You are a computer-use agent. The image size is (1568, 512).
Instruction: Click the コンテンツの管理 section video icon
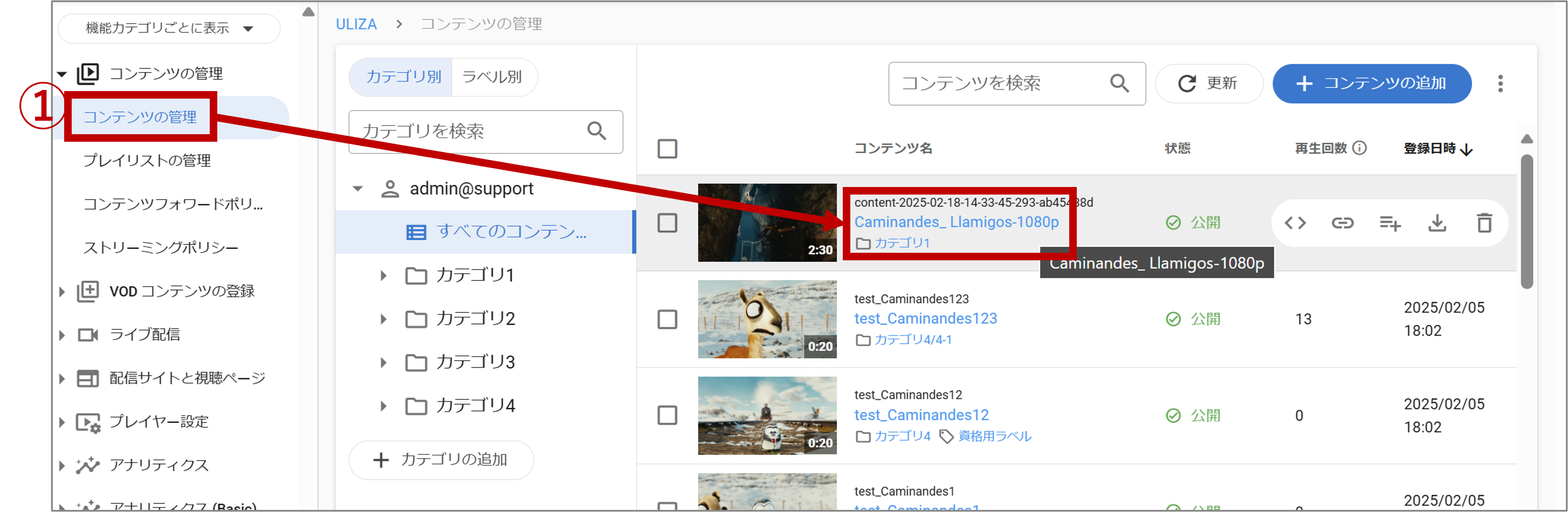point(88,74)
